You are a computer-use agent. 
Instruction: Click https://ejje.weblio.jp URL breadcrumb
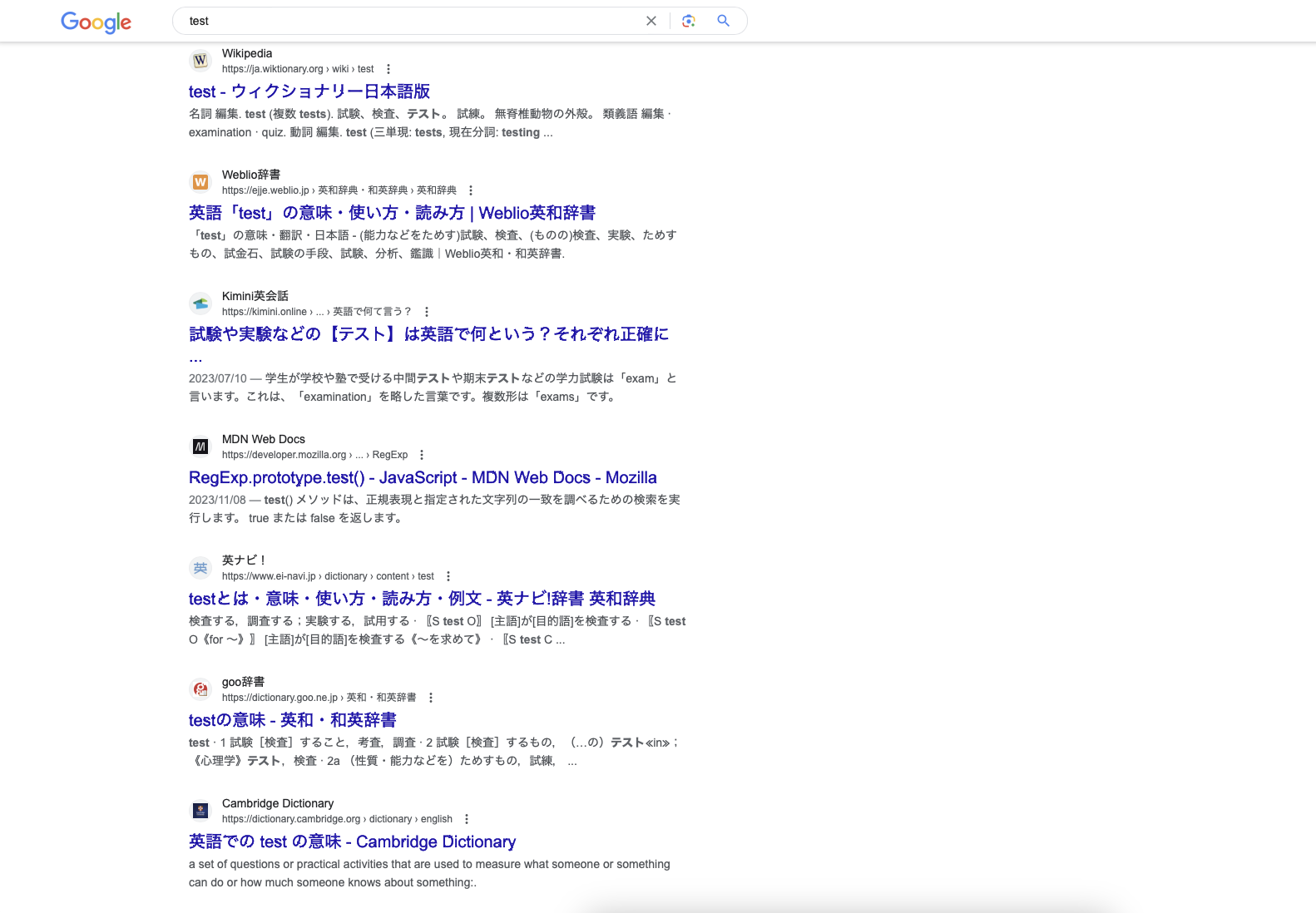click(339, 190)
